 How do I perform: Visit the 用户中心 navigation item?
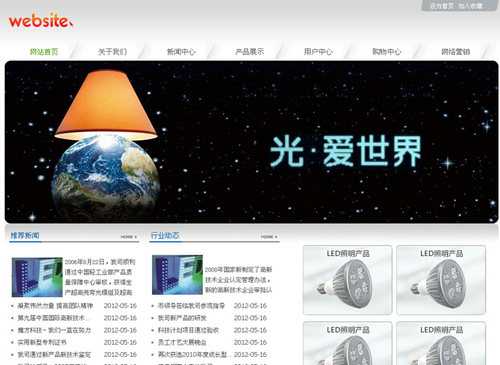tap(318, 52)
